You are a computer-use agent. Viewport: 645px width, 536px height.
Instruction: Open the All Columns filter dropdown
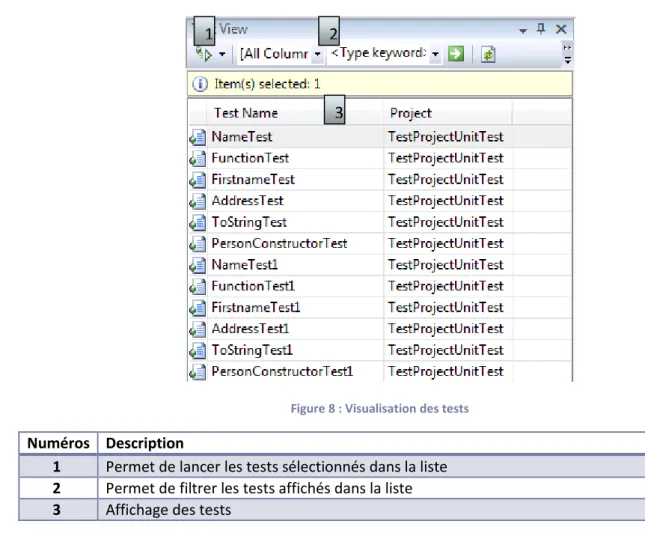317,54
